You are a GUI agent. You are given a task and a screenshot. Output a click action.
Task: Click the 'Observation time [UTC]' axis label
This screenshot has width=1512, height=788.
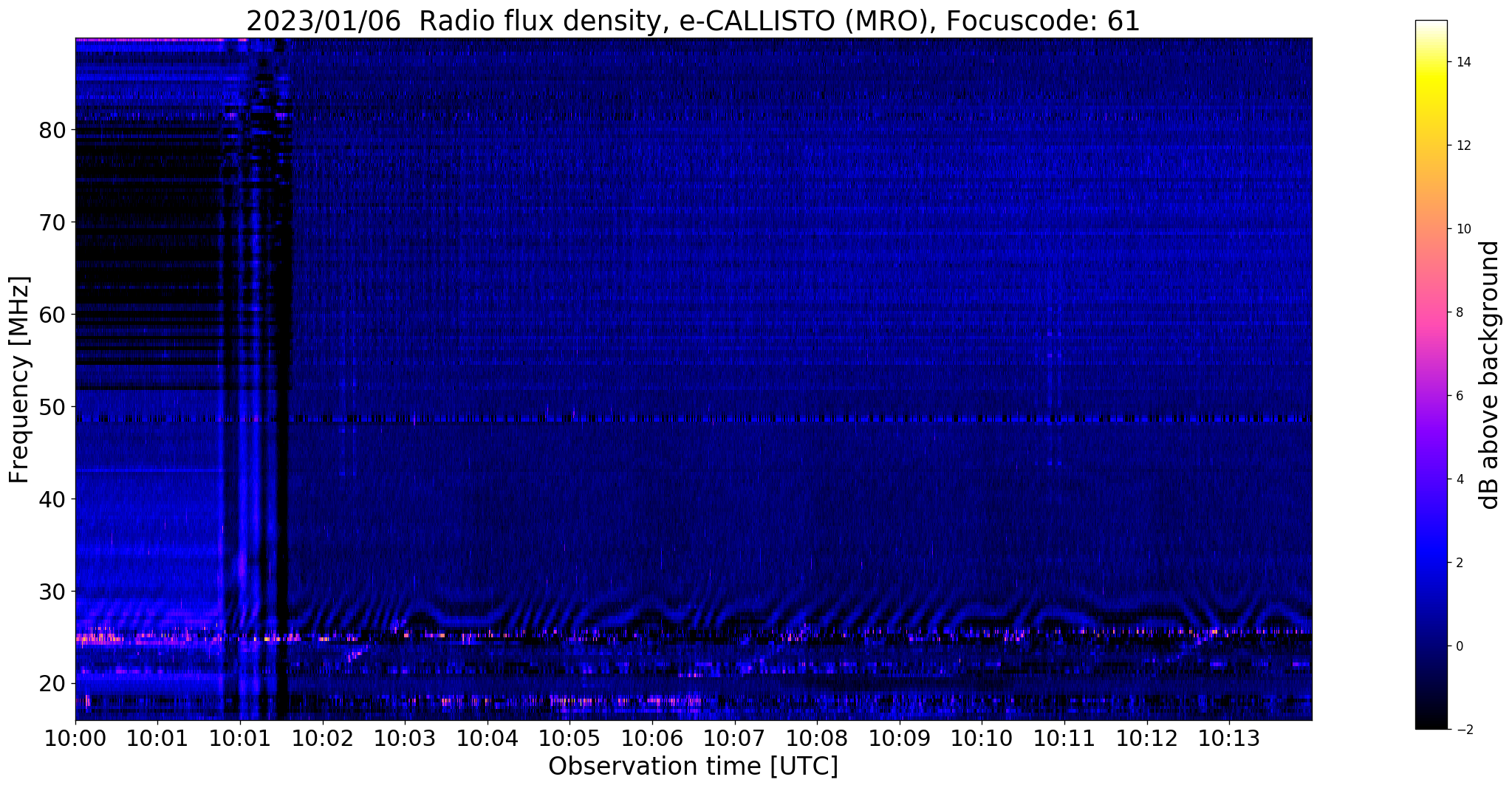[x=693, y=767]
